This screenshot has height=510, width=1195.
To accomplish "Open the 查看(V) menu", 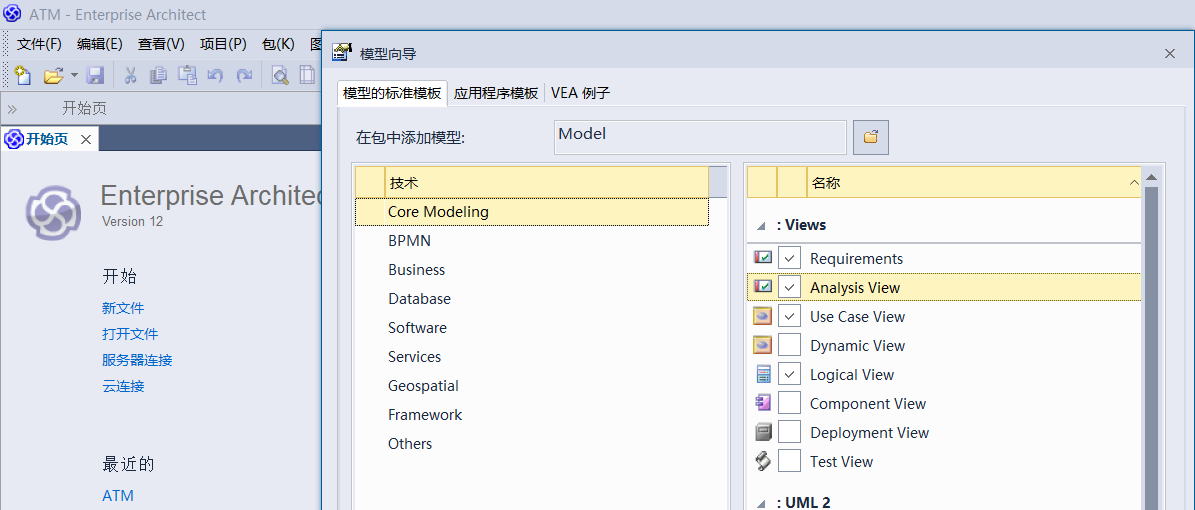I will pos(162,44).
